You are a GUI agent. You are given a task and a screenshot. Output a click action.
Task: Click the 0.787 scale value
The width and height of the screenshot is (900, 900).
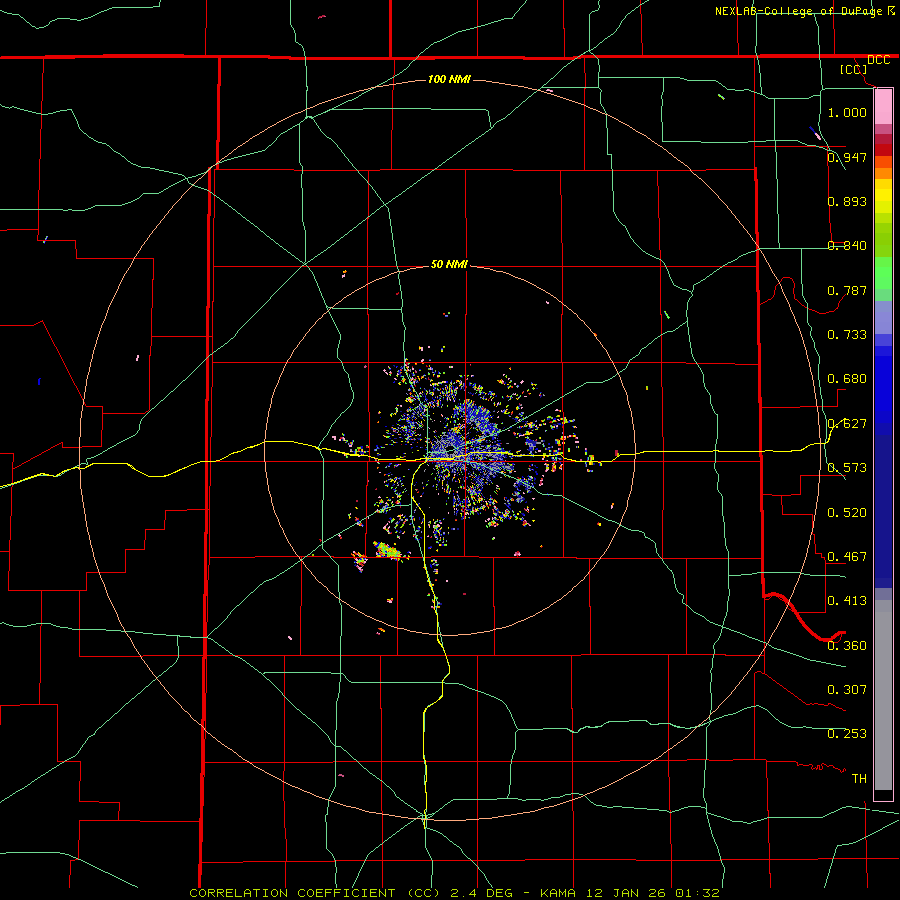(847, 290)
